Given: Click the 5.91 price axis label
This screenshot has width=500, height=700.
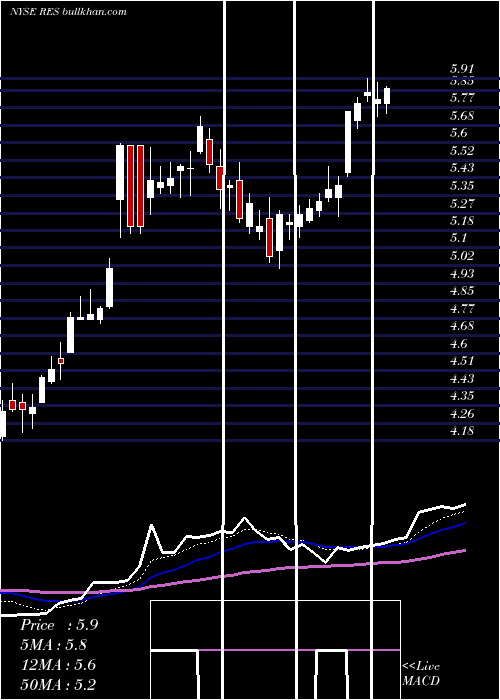Looking at the screenshot, I should pos(462,69).
